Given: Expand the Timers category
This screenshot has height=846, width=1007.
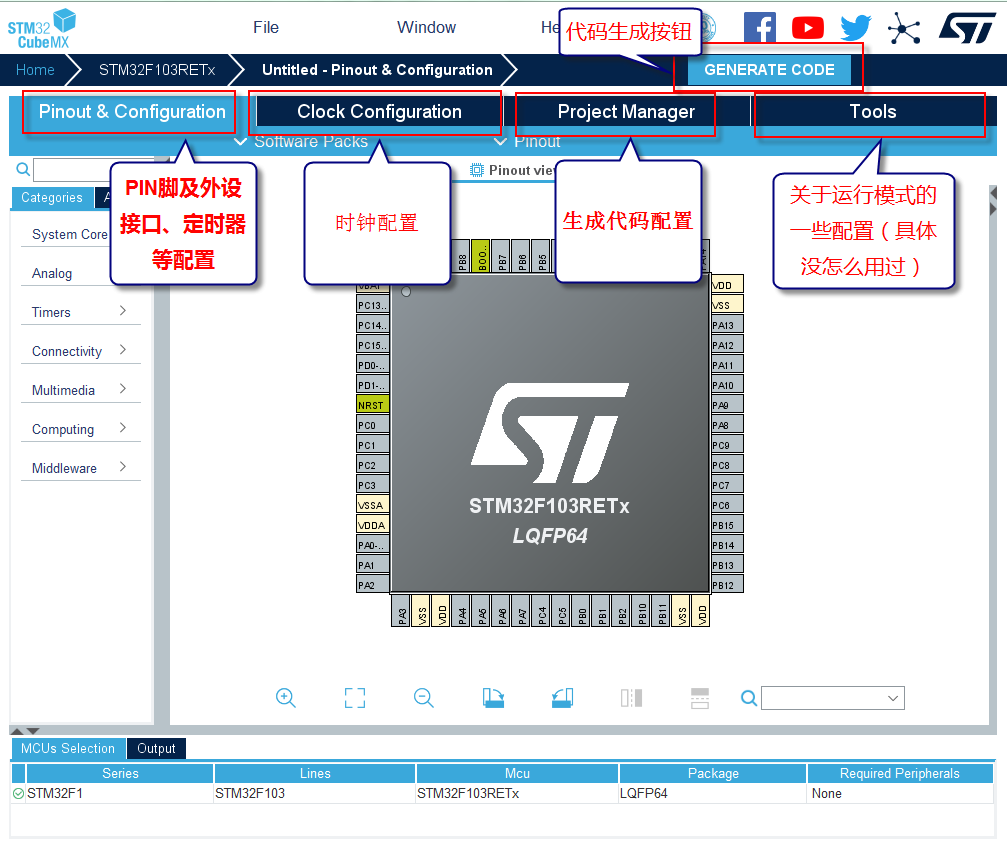Looking at the screenshot, I should click(x=80, y=312).
